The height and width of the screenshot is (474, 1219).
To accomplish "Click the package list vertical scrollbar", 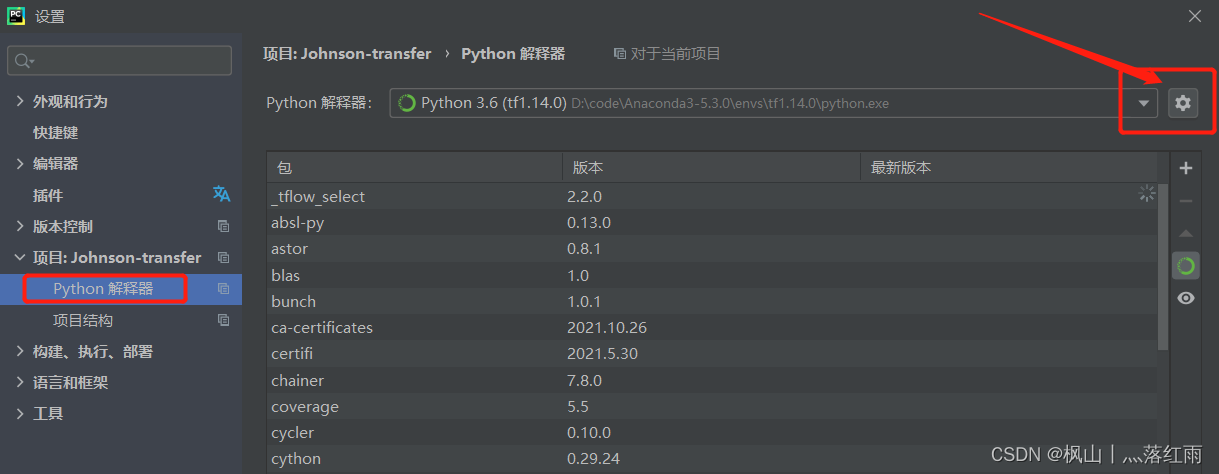I will click(x=1163, y=266).
